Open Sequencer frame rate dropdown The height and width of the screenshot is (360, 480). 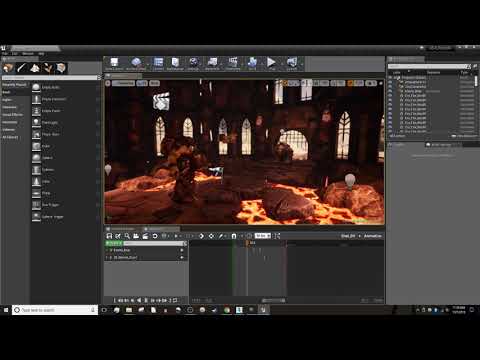263,236
